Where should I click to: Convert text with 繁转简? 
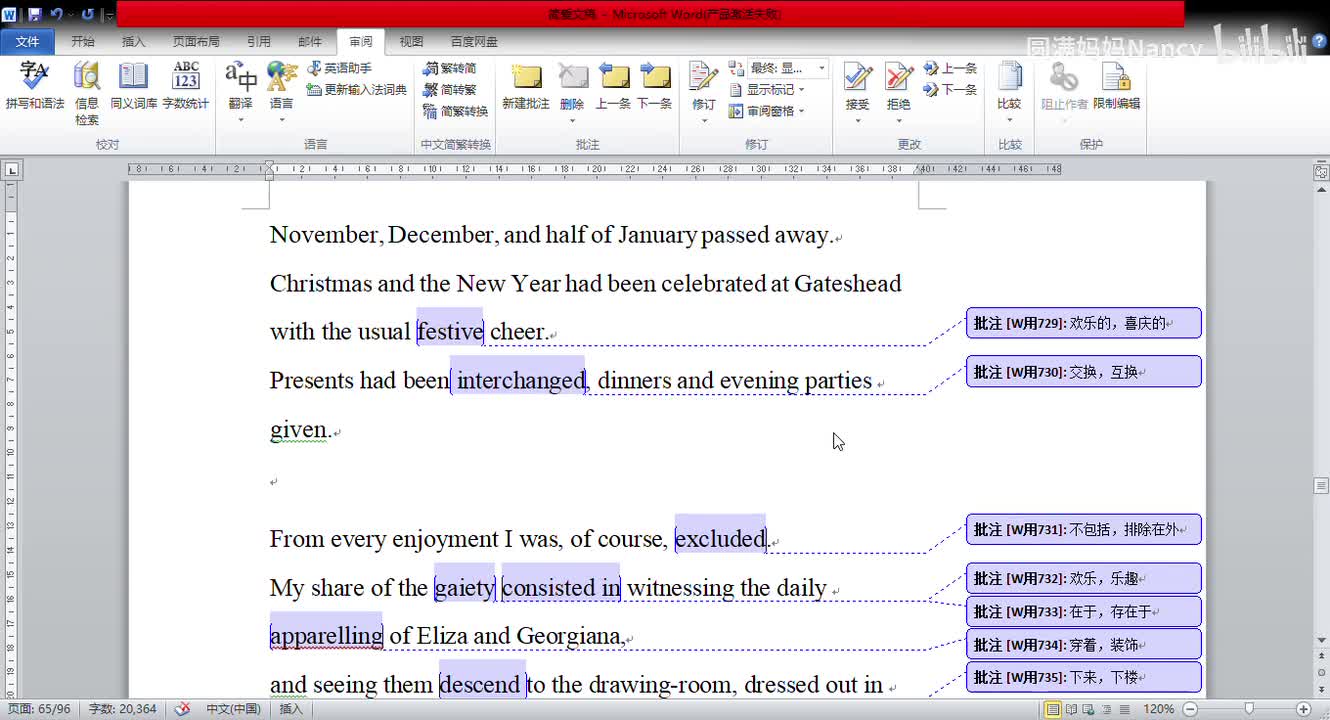tap(449, 68)
